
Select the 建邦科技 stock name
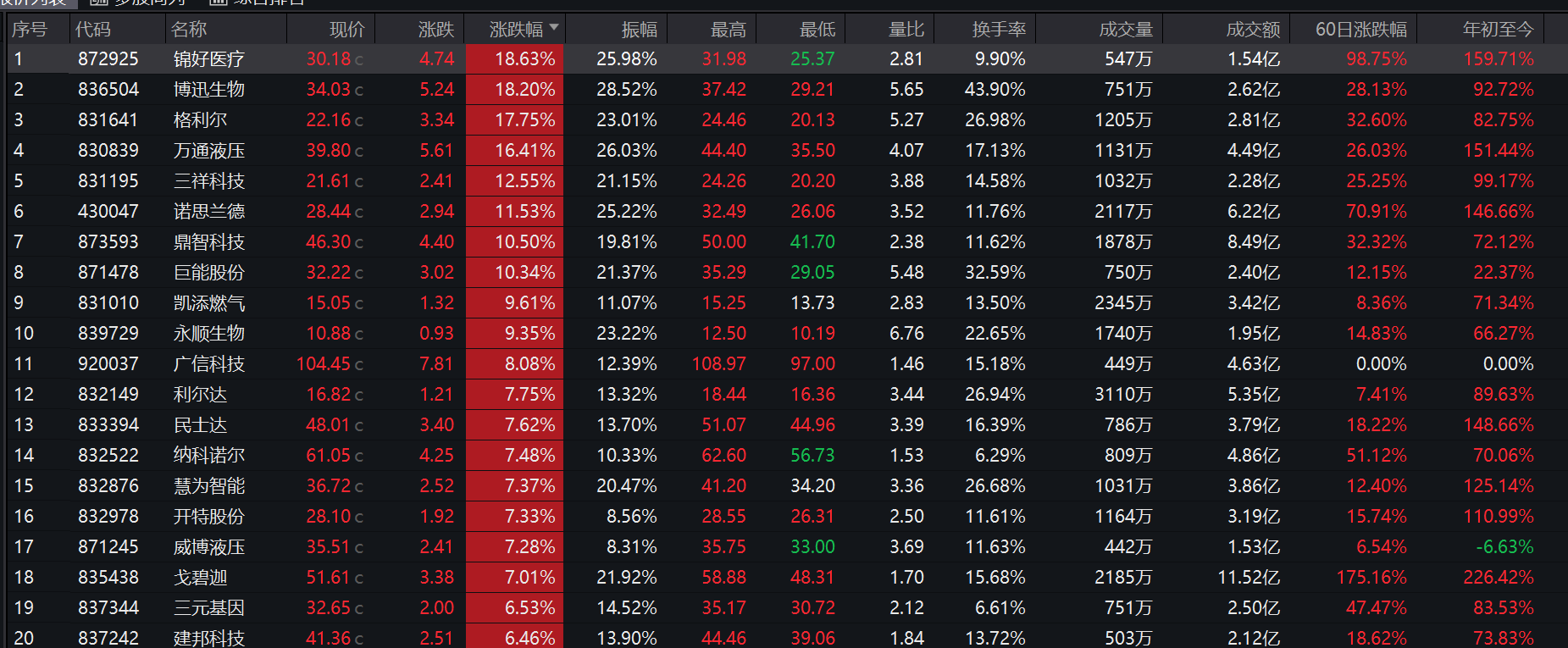[x=209, y=638]
